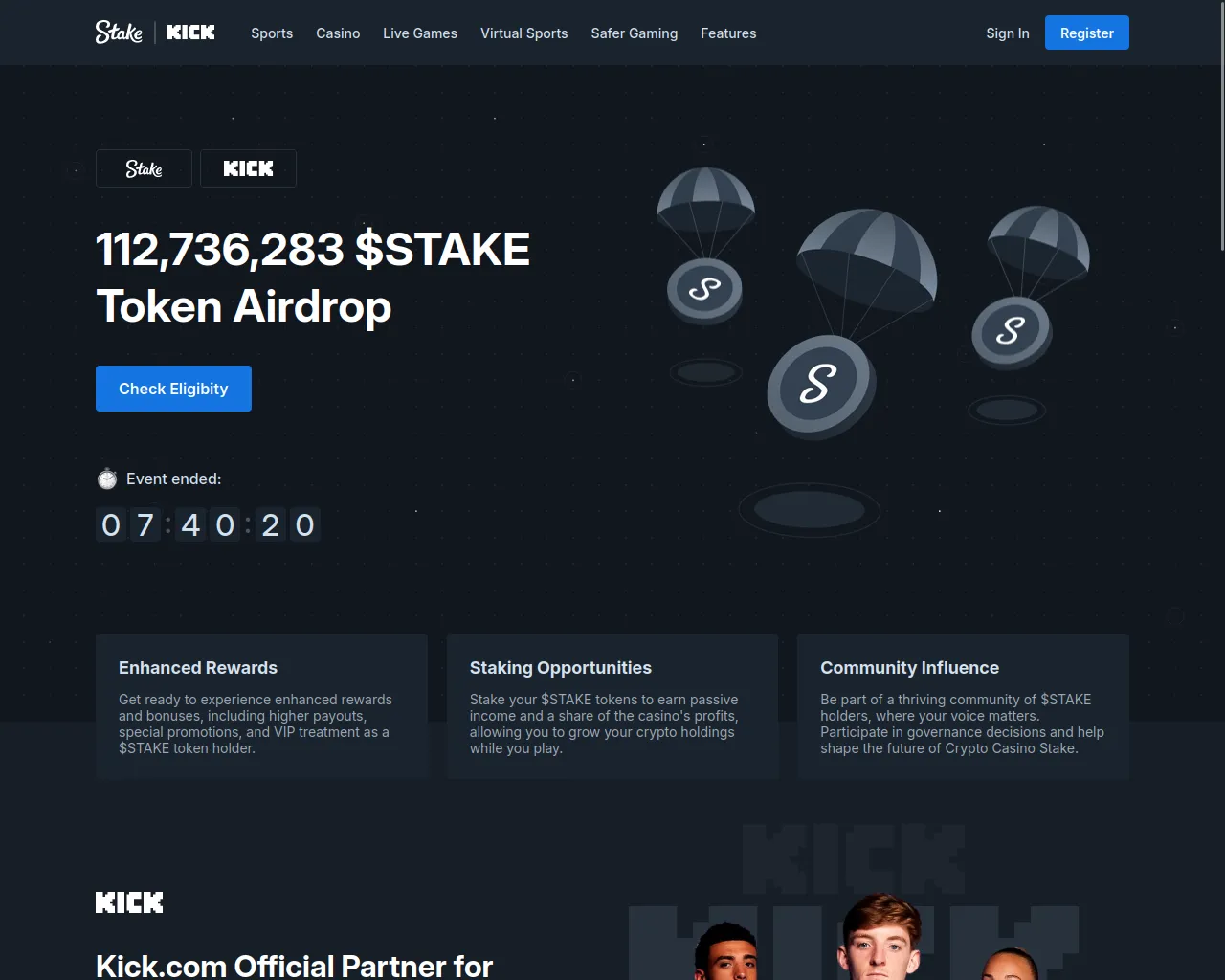Click the stopwatch icon beside Event ended

107,479
